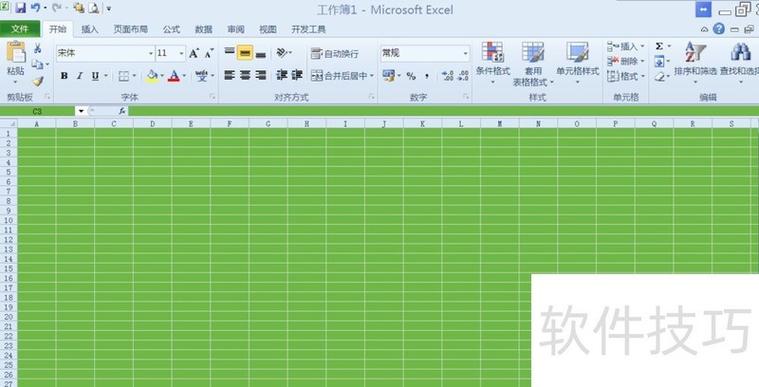Image resolution: width=759 pixels, height=387 pixels.
Task: Click the Fill down icon
Action: point(659,62)
